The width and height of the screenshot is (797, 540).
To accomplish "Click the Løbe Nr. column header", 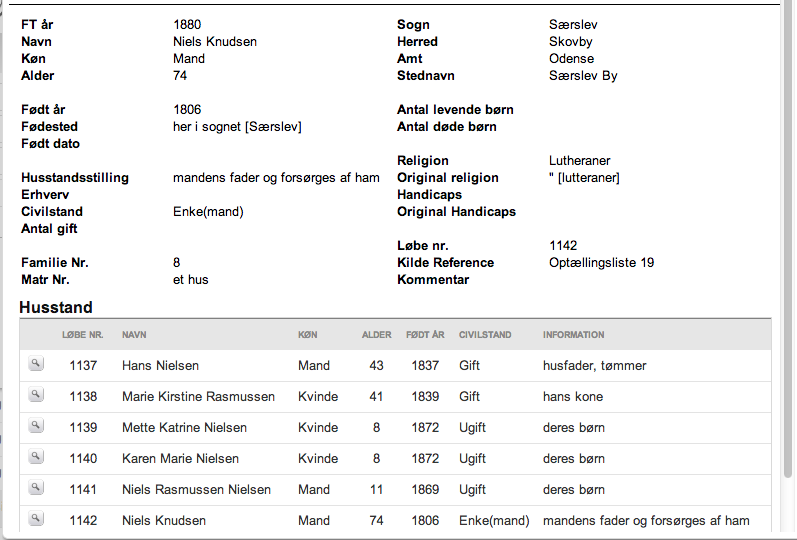I will (x=83, y=335).
